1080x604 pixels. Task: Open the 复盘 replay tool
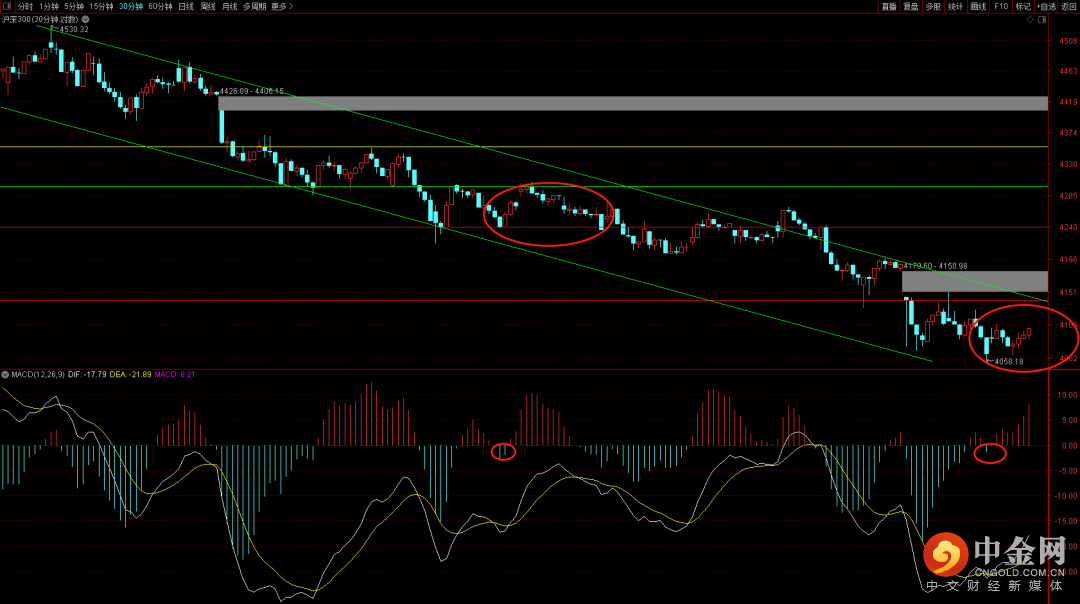pyautogui.click(x=911, y=6)
